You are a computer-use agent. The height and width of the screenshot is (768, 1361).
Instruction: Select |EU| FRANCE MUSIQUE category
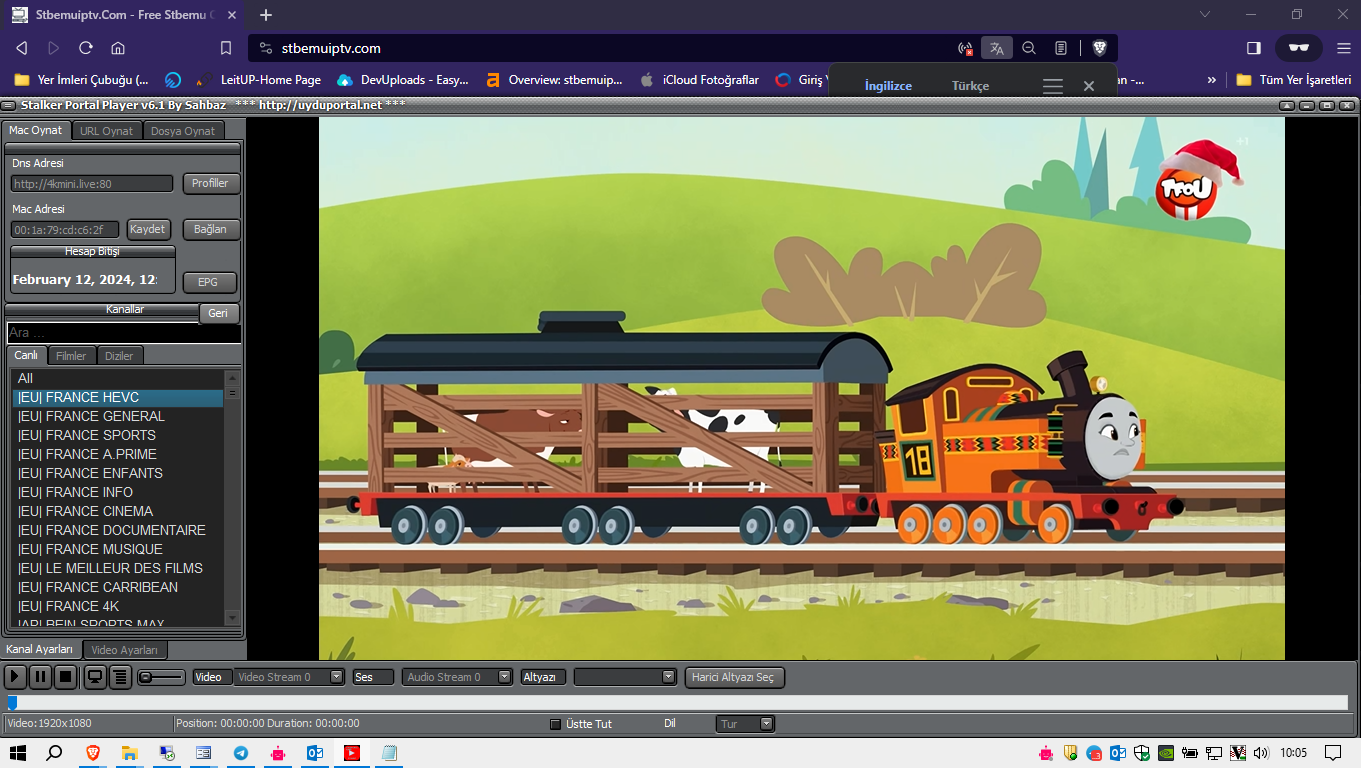118,549
